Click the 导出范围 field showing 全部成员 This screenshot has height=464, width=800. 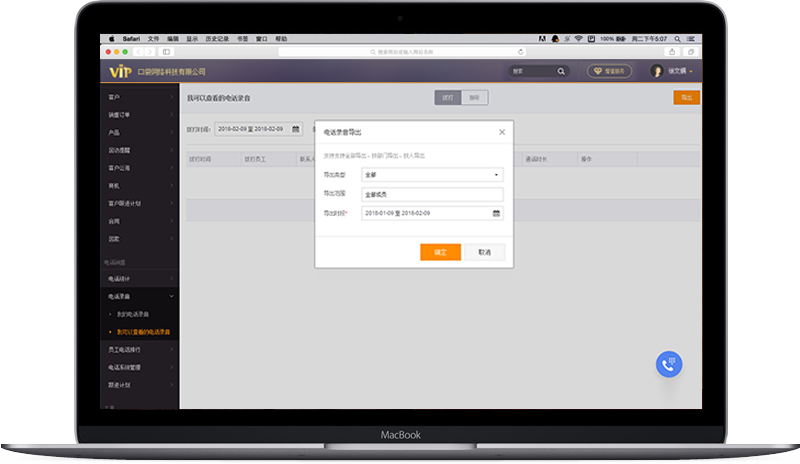point(432,194)
